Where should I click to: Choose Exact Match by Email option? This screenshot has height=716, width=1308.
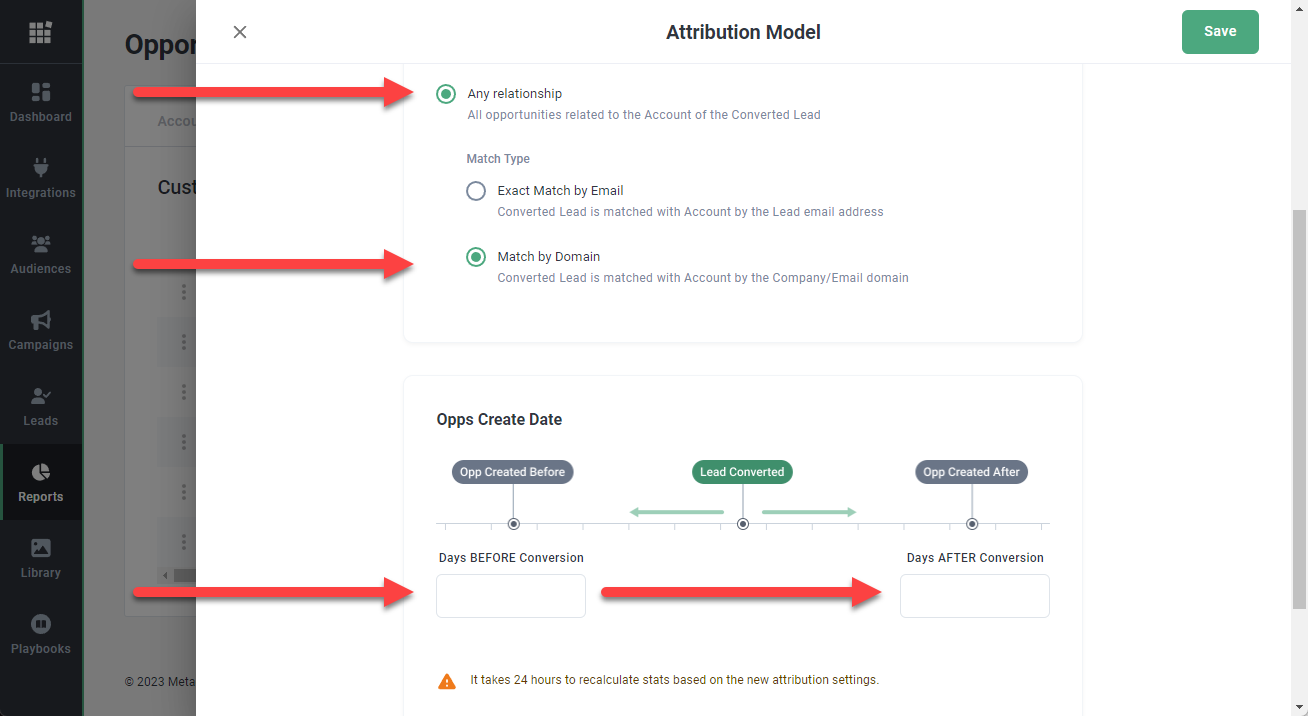pos(476,191)
